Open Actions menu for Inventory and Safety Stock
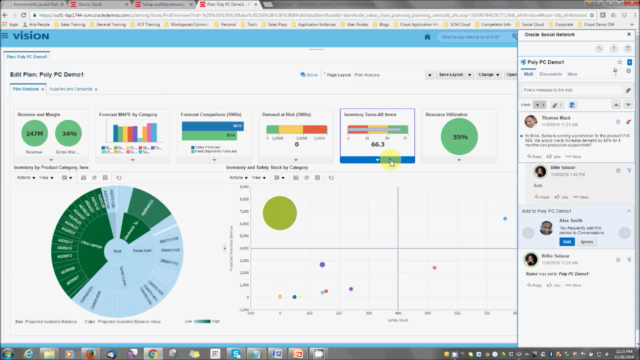Viewport: 640px width, 360px height. [238, 178]
